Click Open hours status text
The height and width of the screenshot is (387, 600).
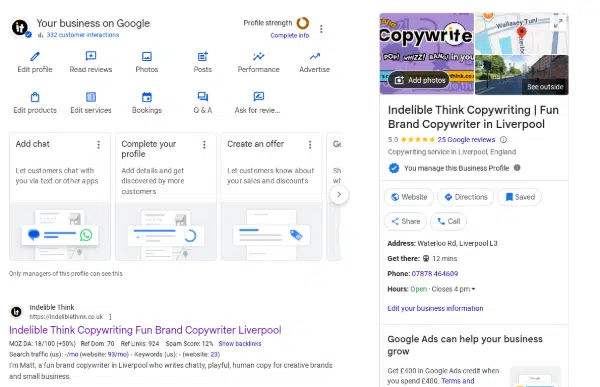click(419, 289)
